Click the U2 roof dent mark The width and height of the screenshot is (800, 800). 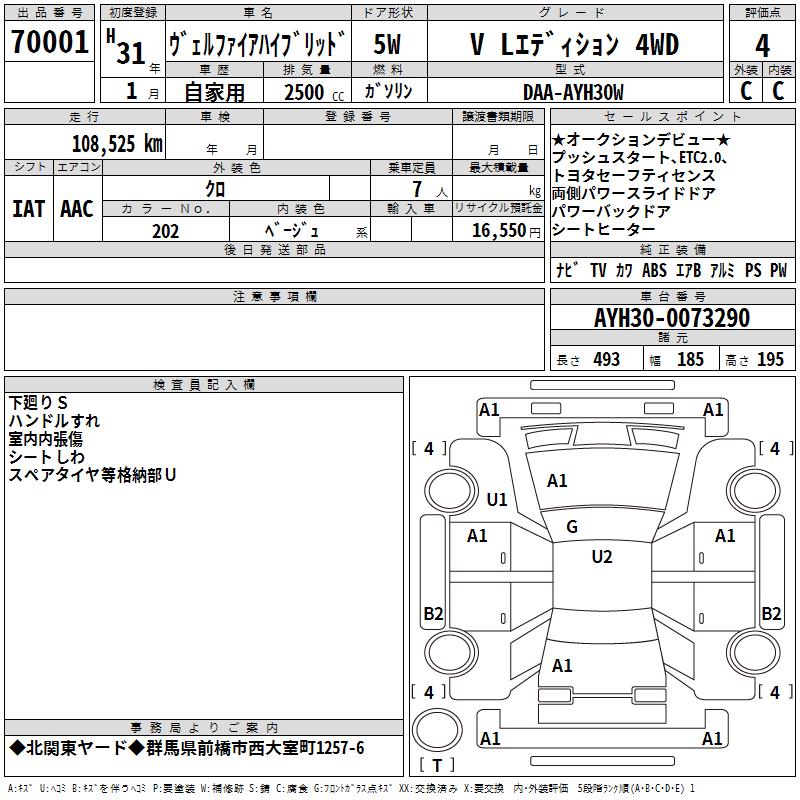602,557
